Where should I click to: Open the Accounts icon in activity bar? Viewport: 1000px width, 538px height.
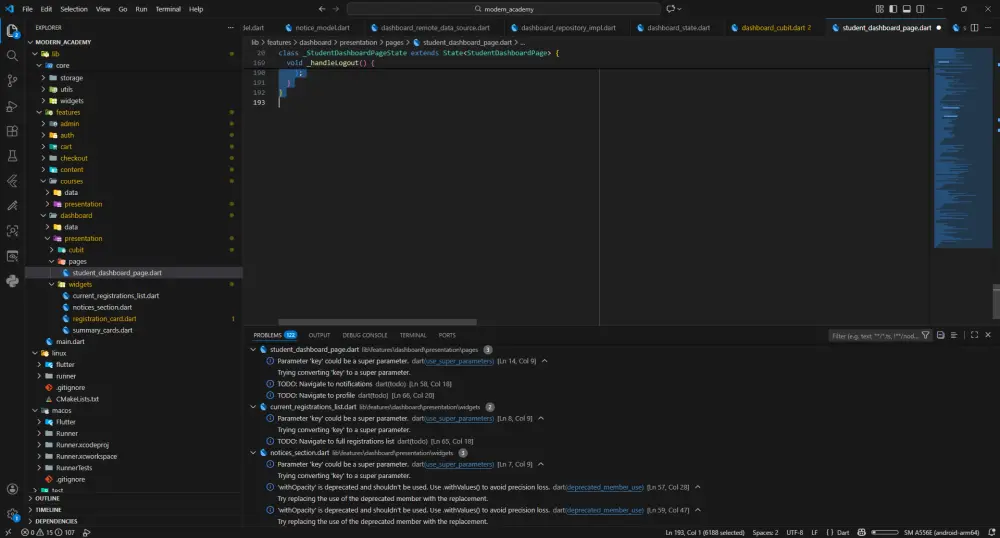click(x=12, y=489)
